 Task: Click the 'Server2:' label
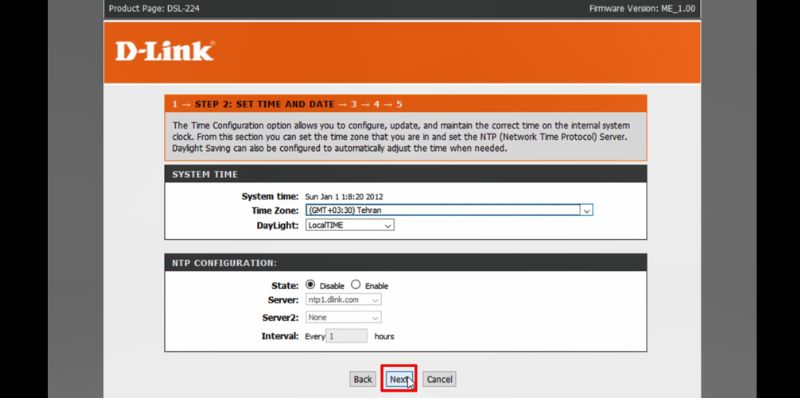coord(280,317)
